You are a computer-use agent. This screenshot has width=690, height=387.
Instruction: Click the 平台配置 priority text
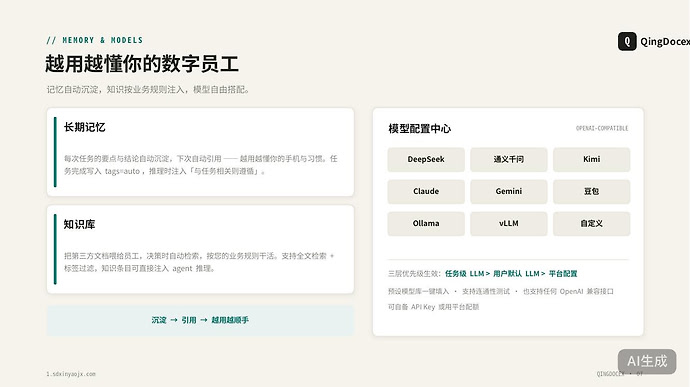click(x=563, y=273)
